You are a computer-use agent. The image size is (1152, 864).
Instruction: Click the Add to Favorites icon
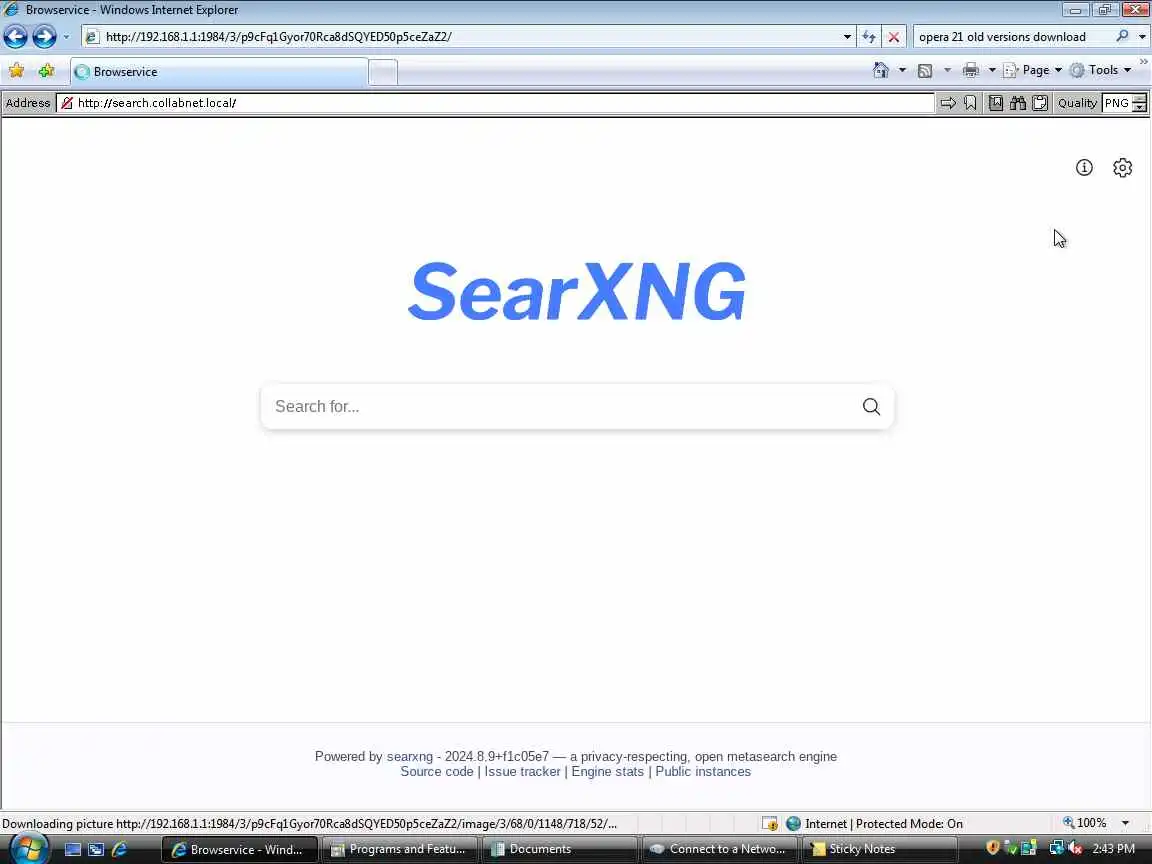coord(46,71)
